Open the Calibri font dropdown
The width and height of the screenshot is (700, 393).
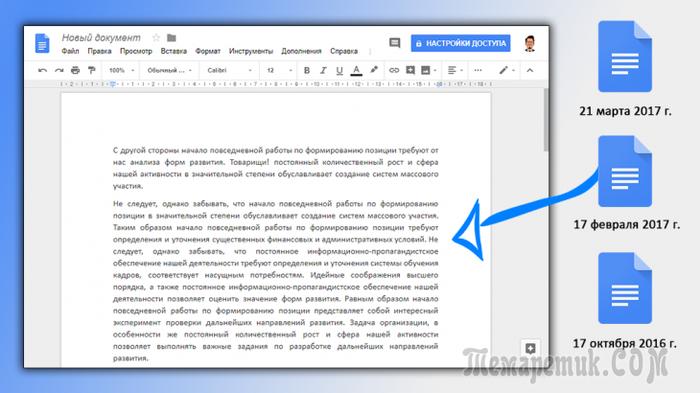(229, 70)
